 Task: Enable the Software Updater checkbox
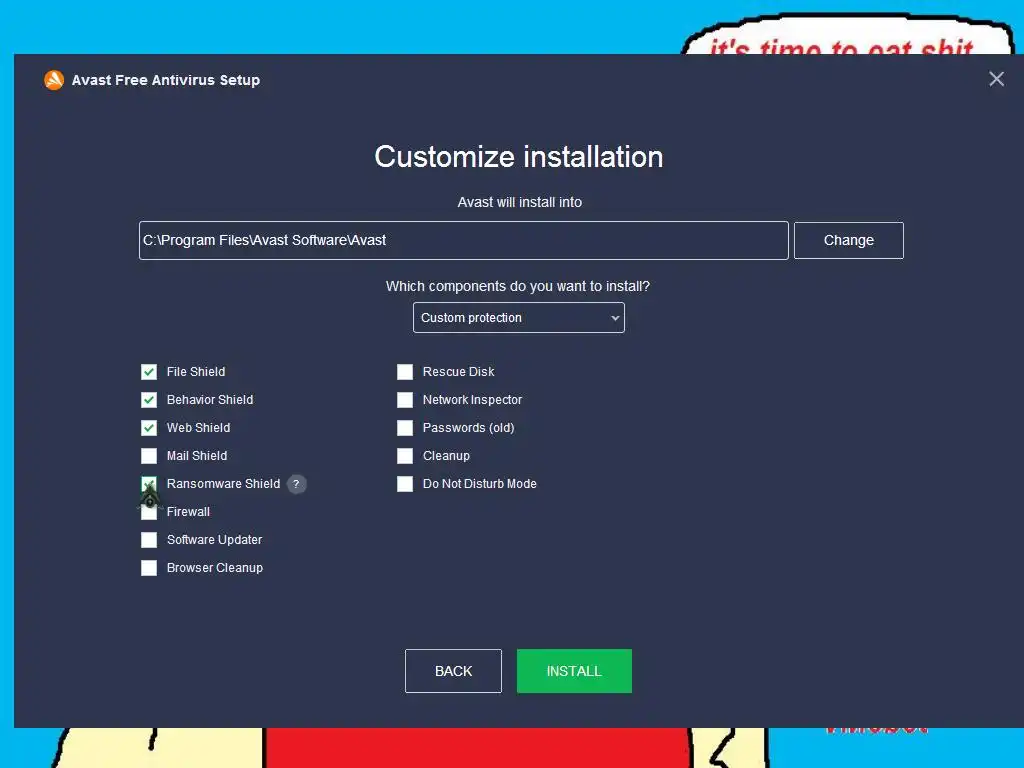pyautogui.click(x=149, y=540)
